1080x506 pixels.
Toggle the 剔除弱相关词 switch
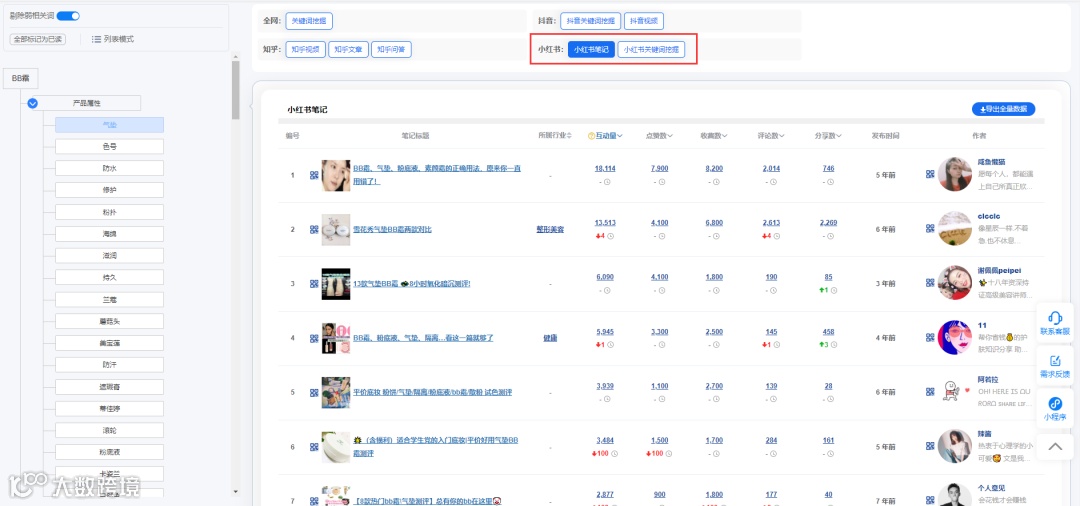pyautogui.click(x=68, y=16)
